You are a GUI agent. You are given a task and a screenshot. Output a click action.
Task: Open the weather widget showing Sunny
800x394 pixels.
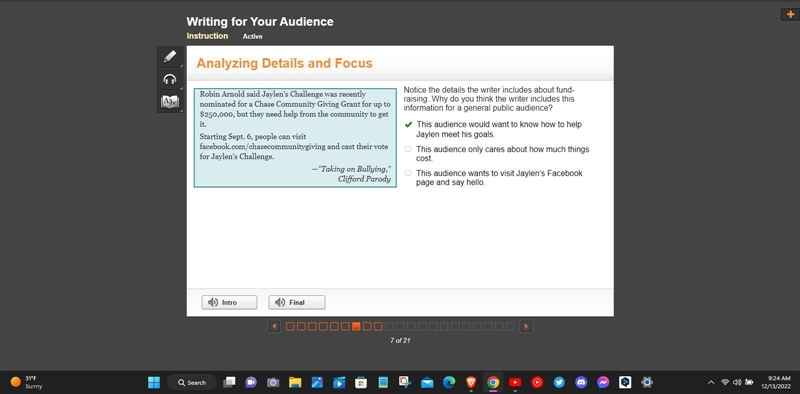pos(27,382)
